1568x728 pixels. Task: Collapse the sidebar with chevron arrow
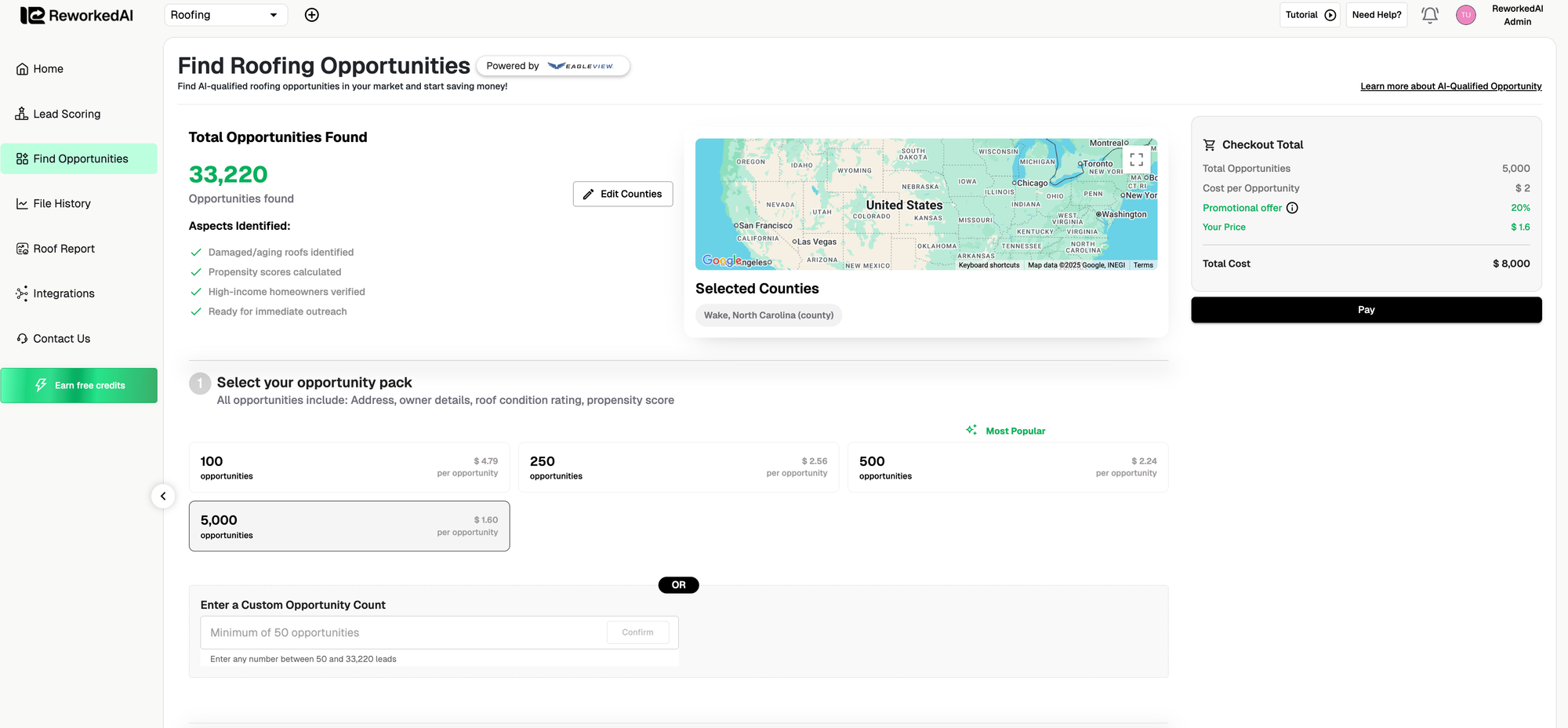click(x=163, y=496)
